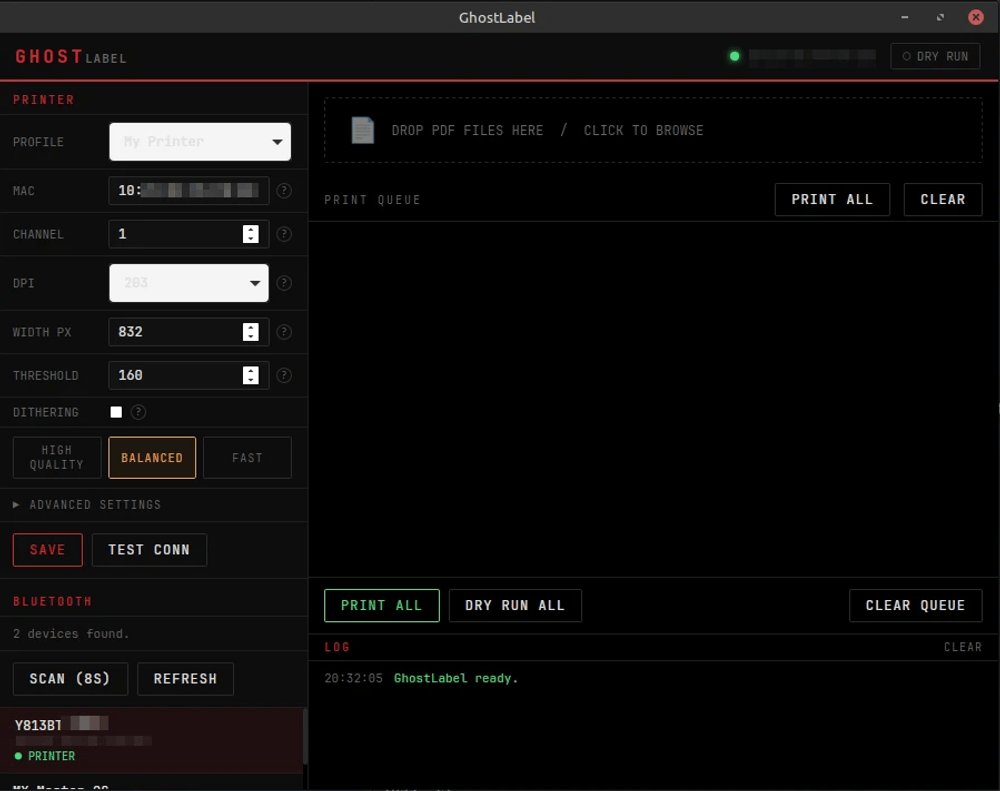Select the BALANCED preset
The image size is (1000, 791).
point(152,457)
